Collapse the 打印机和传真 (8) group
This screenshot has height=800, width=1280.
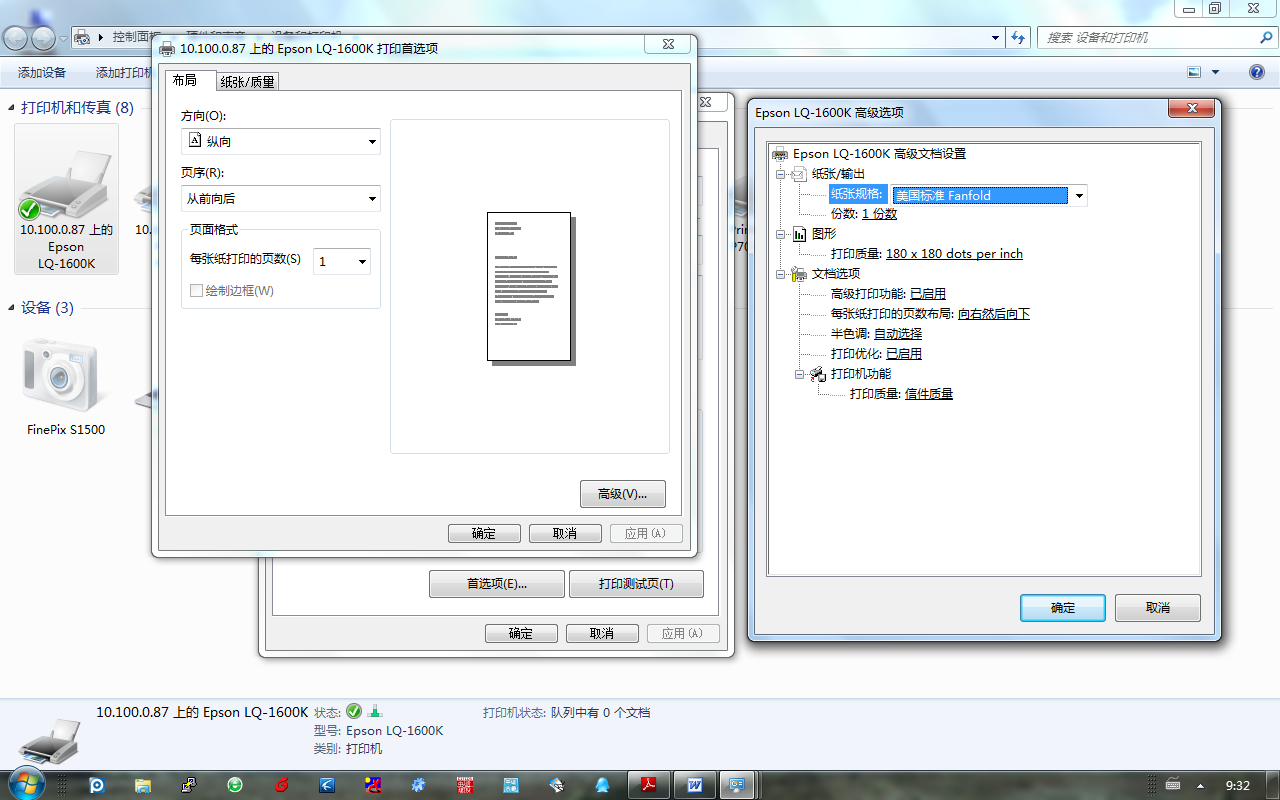click(x=12, y=108)
